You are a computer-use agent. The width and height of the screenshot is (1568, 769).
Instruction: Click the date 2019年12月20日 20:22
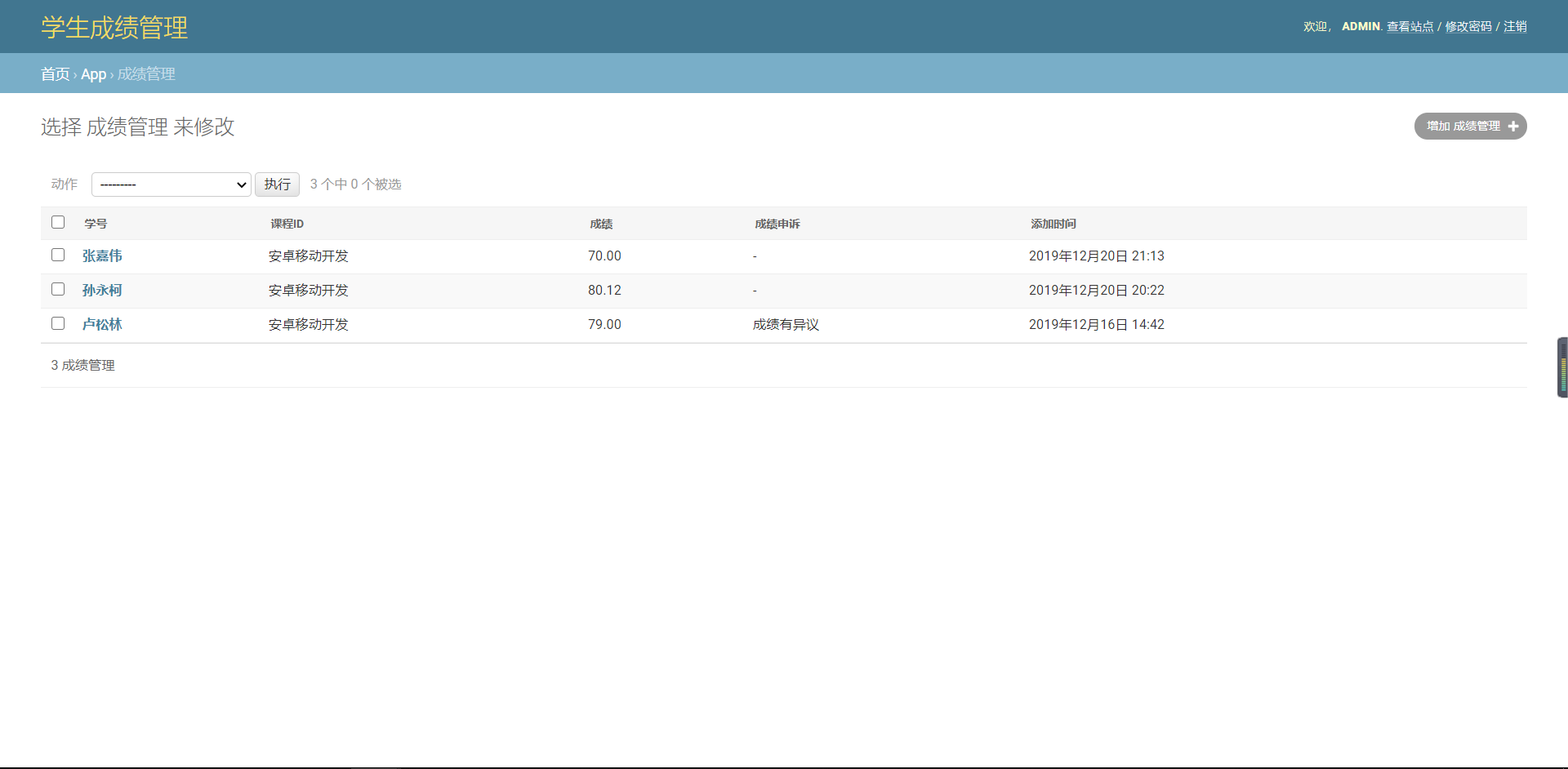tap(1097, 291)
